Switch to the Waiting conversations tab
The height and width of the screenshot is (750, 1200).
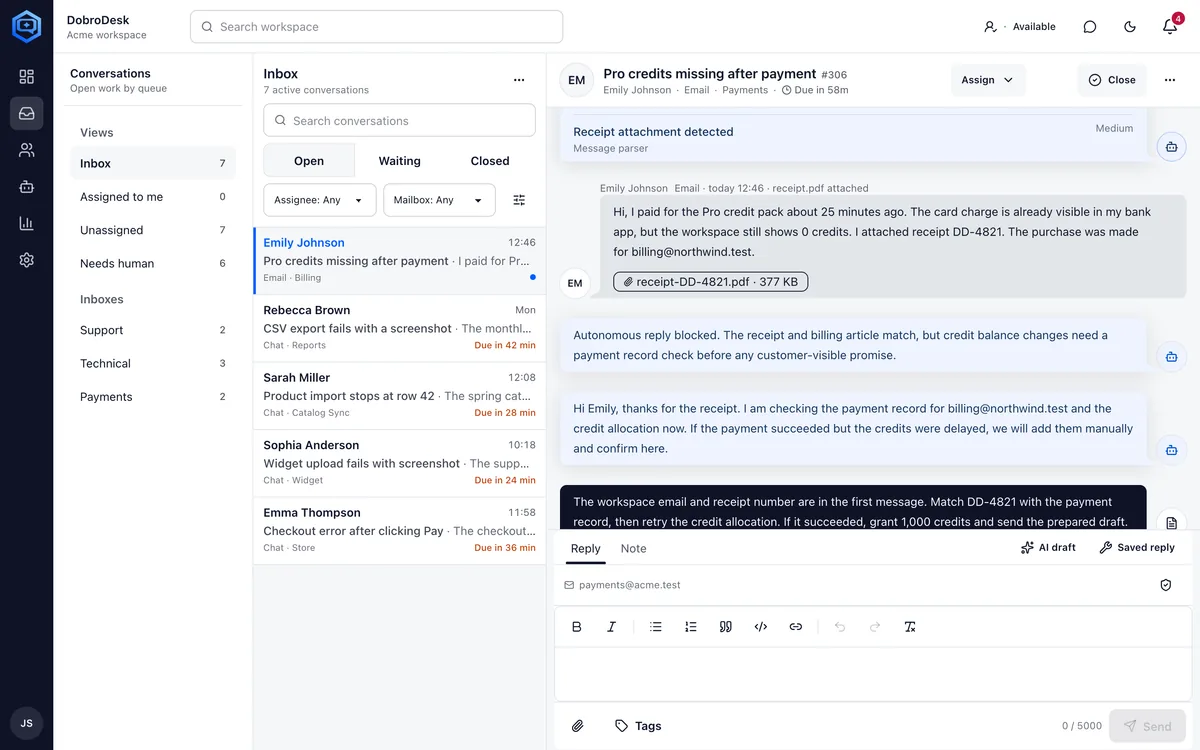(x=400, y=161)
